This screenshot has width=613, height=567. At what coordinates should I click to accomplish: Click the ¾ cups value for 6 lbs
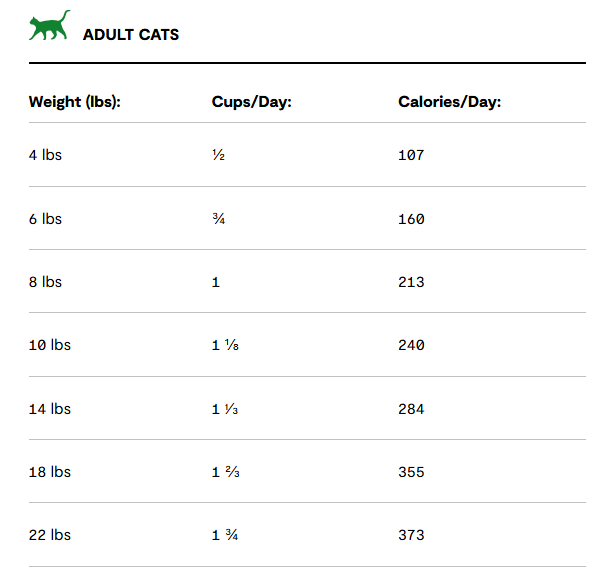(x=219, y=219)
